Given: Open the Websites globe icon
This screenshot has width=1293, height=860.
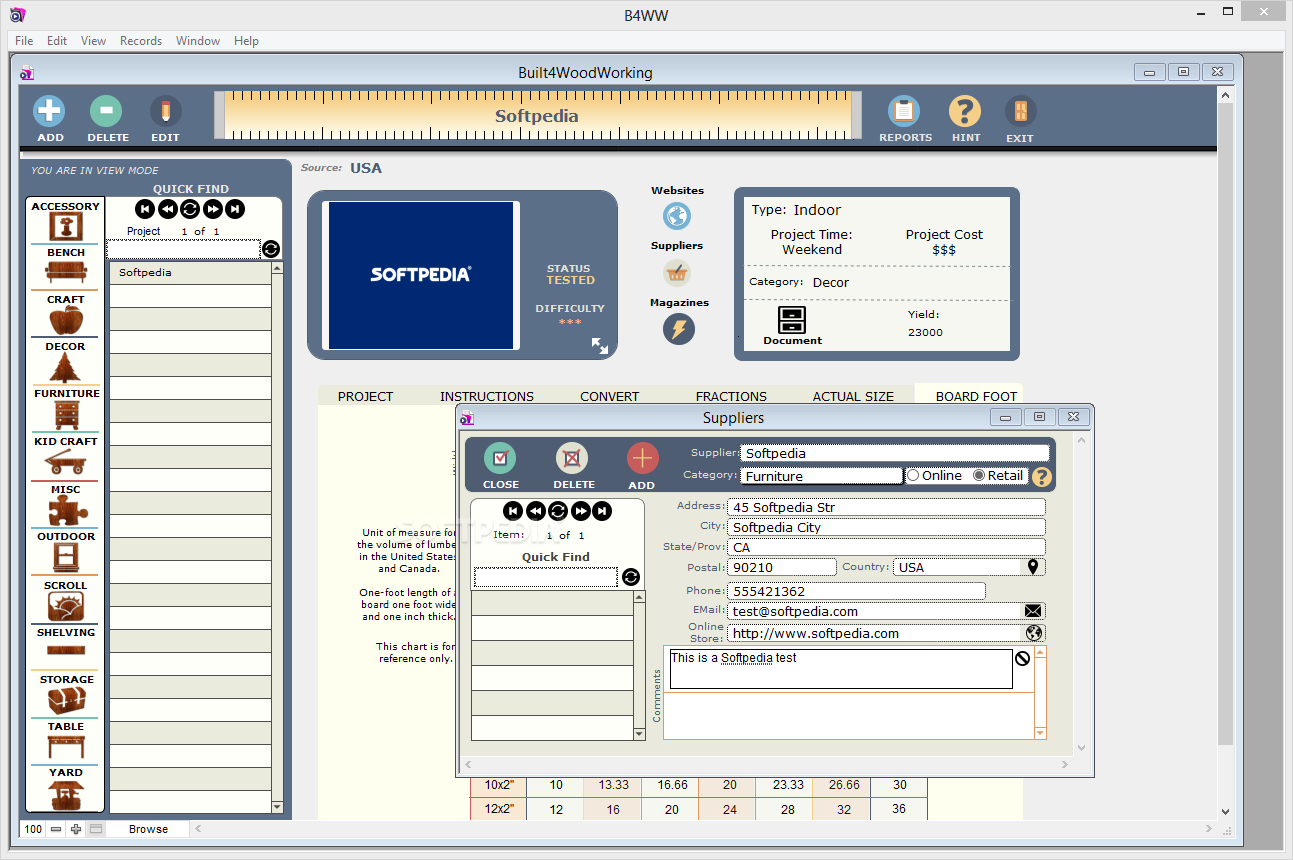Looking at the screenshot, I should (x=677, y=216).
